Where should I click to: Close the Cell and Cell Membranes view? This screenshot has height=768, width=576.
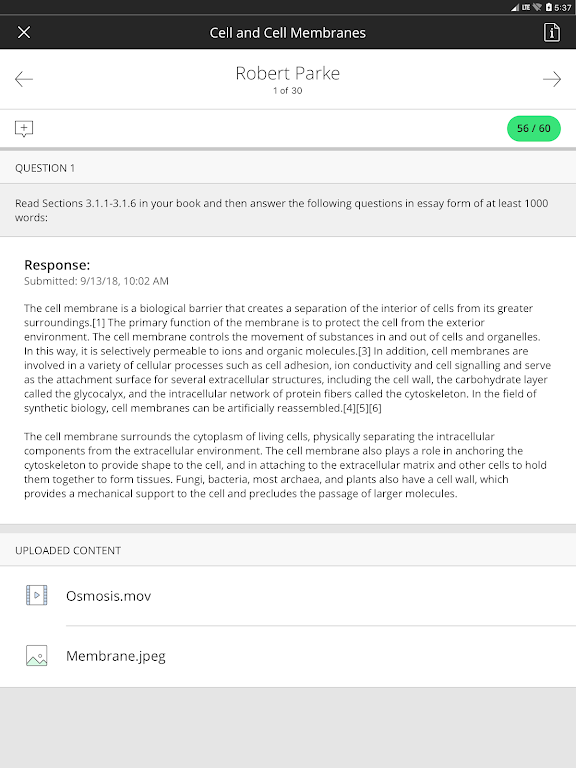click(24, 32)
